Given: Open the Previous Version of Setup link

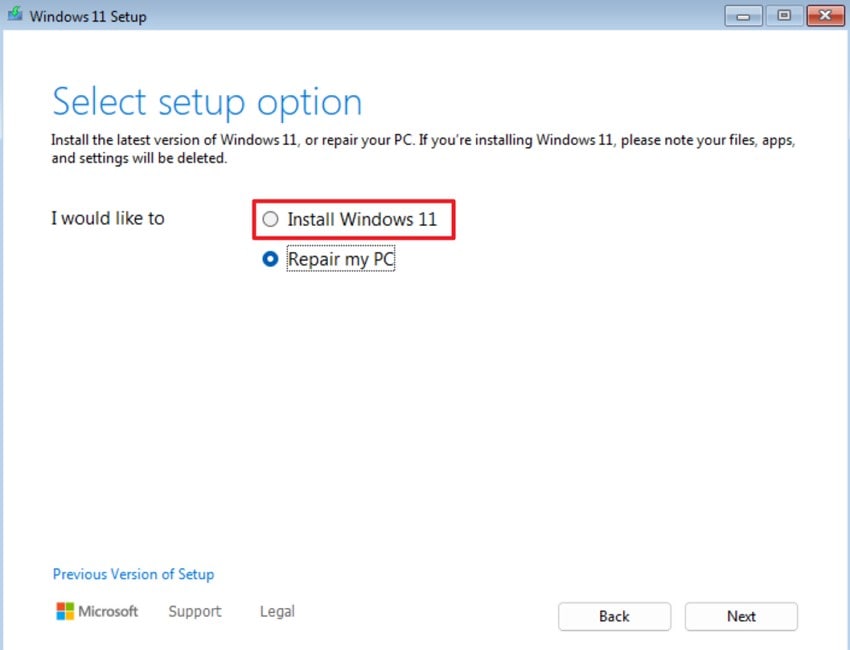Looking at the screenshot, I should click(x=133, y=574).
